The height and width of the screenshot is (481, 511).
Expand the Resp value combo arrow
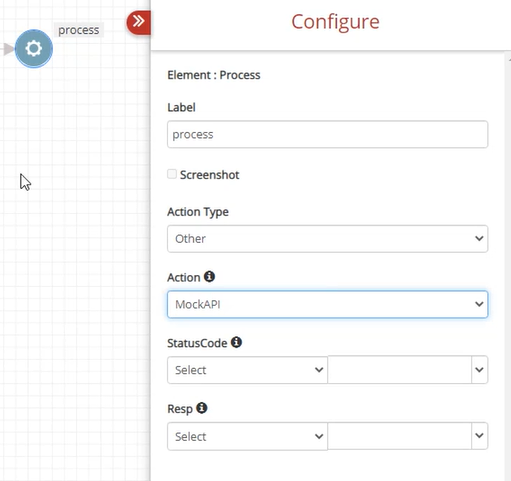pyautogui.click(x=479, y=436)
